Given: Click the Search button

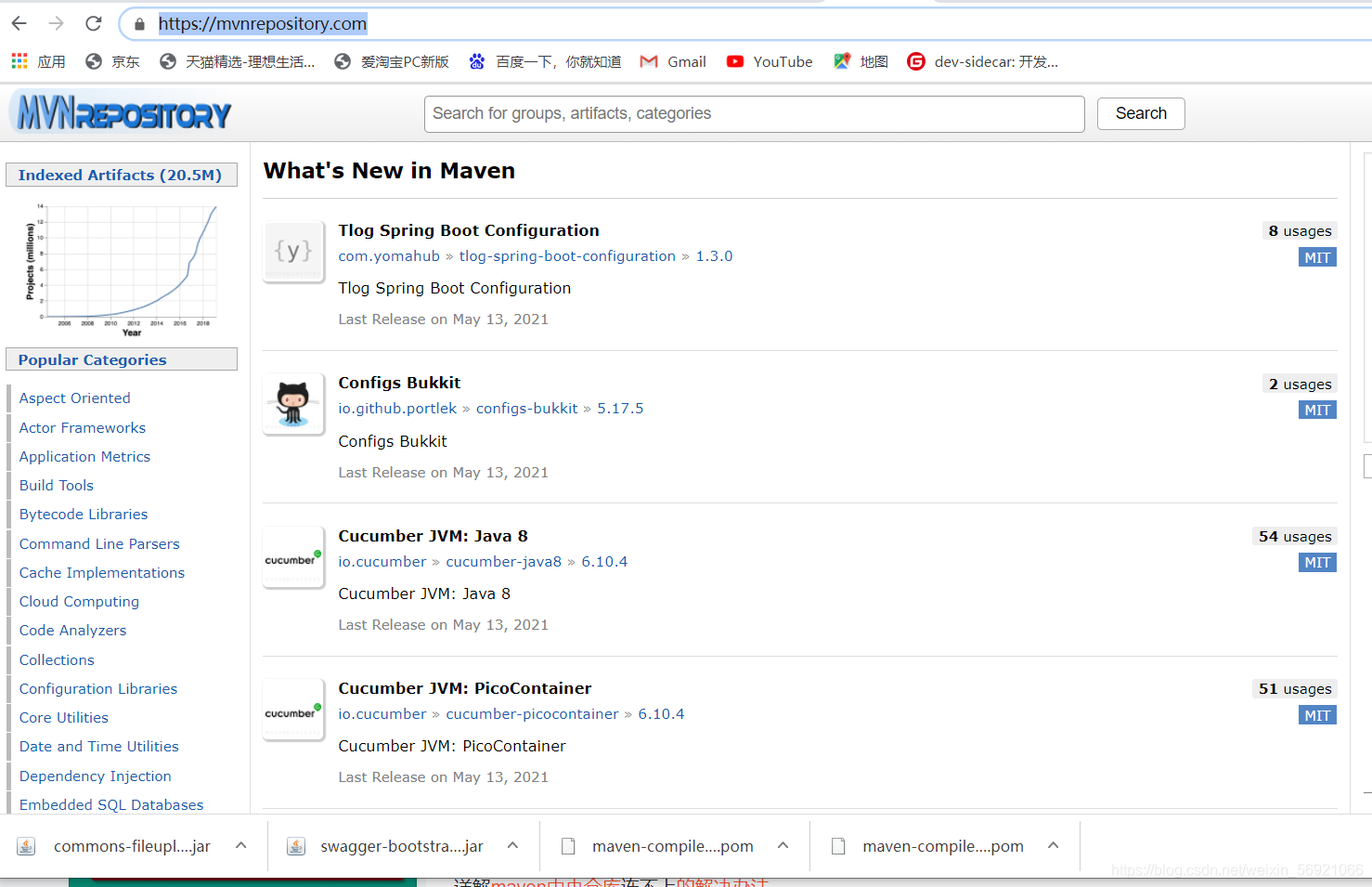Looking at the screenshot, I should pos(1141,113).
